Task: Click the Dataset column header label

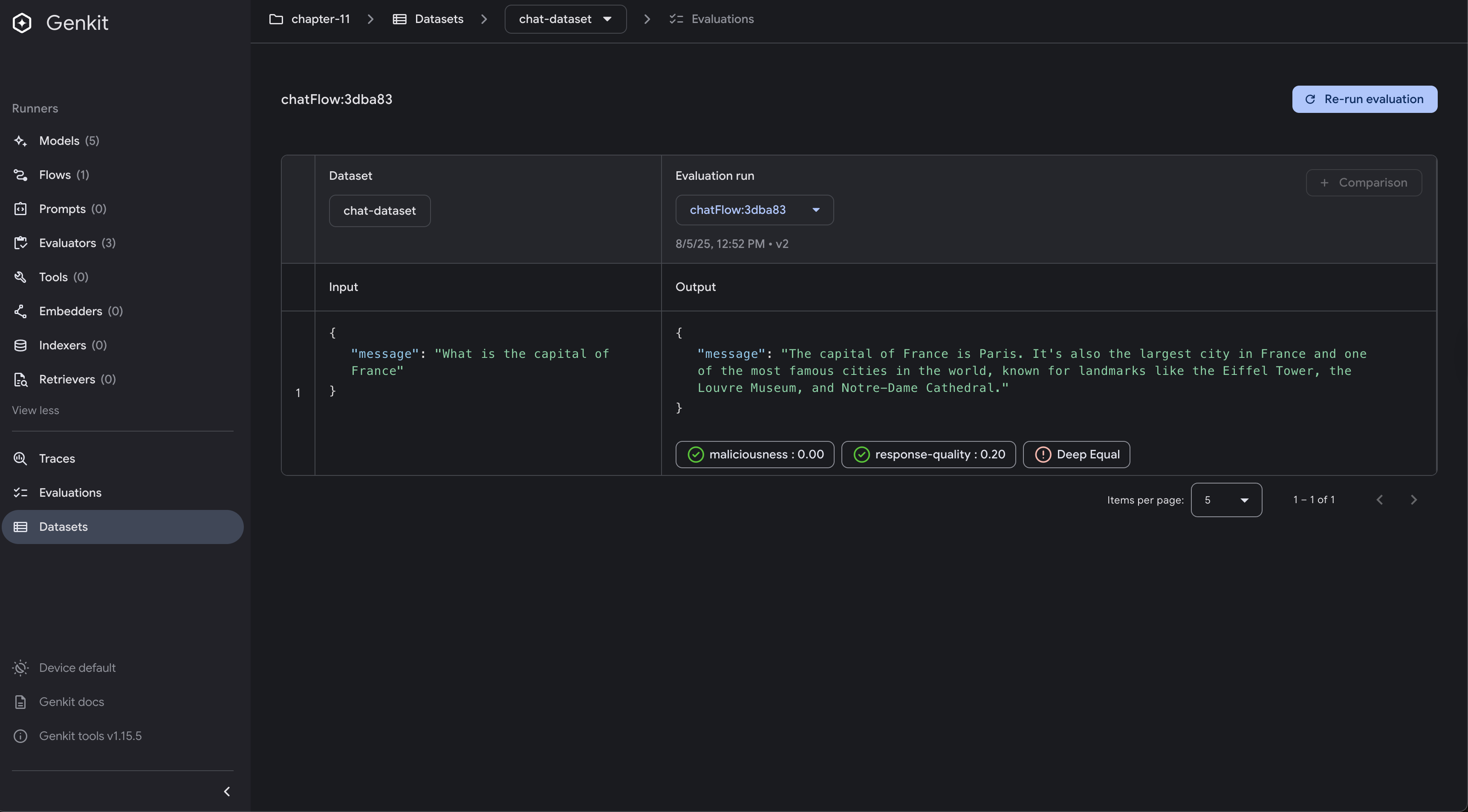Action: coord(350,176)
